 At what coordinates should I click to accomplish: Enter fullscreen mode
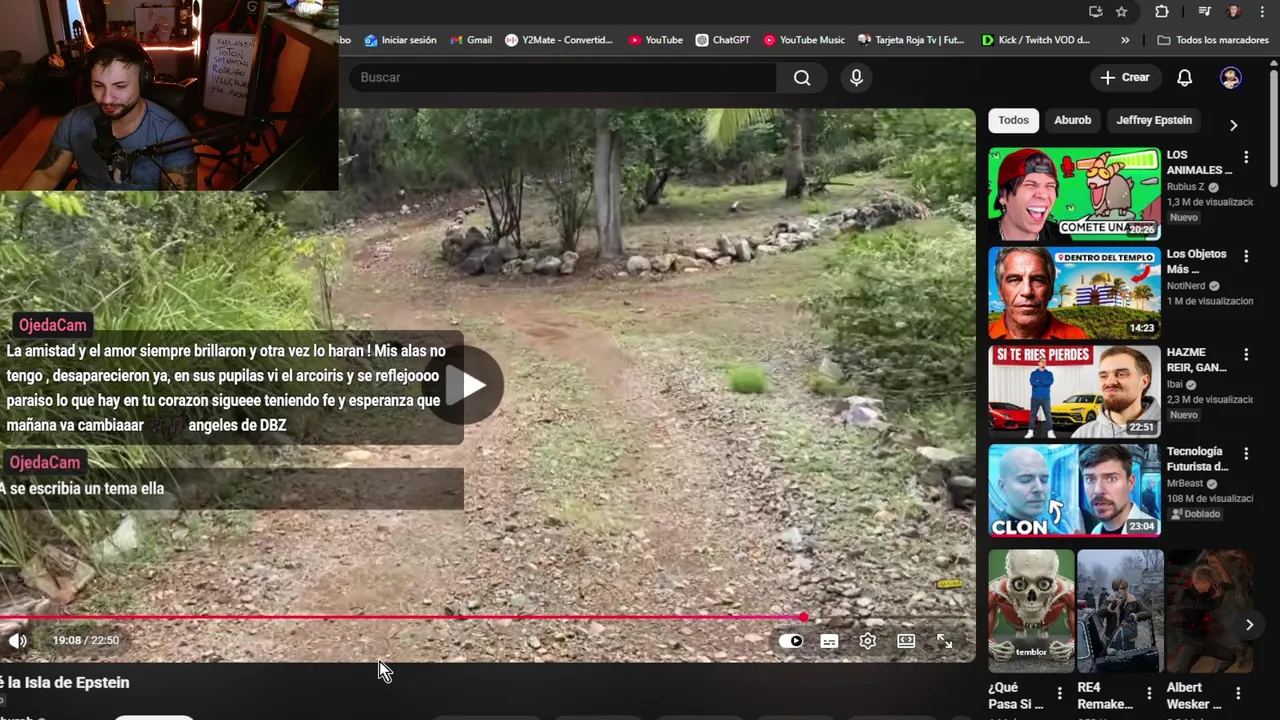point(944,641)
